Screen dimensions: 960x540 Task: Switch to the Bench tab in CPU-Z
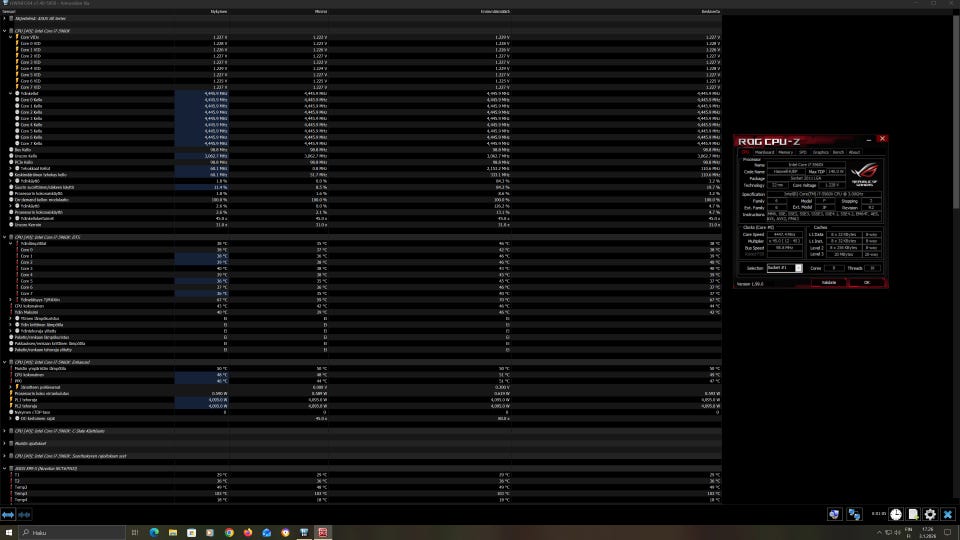click(838, 152)
